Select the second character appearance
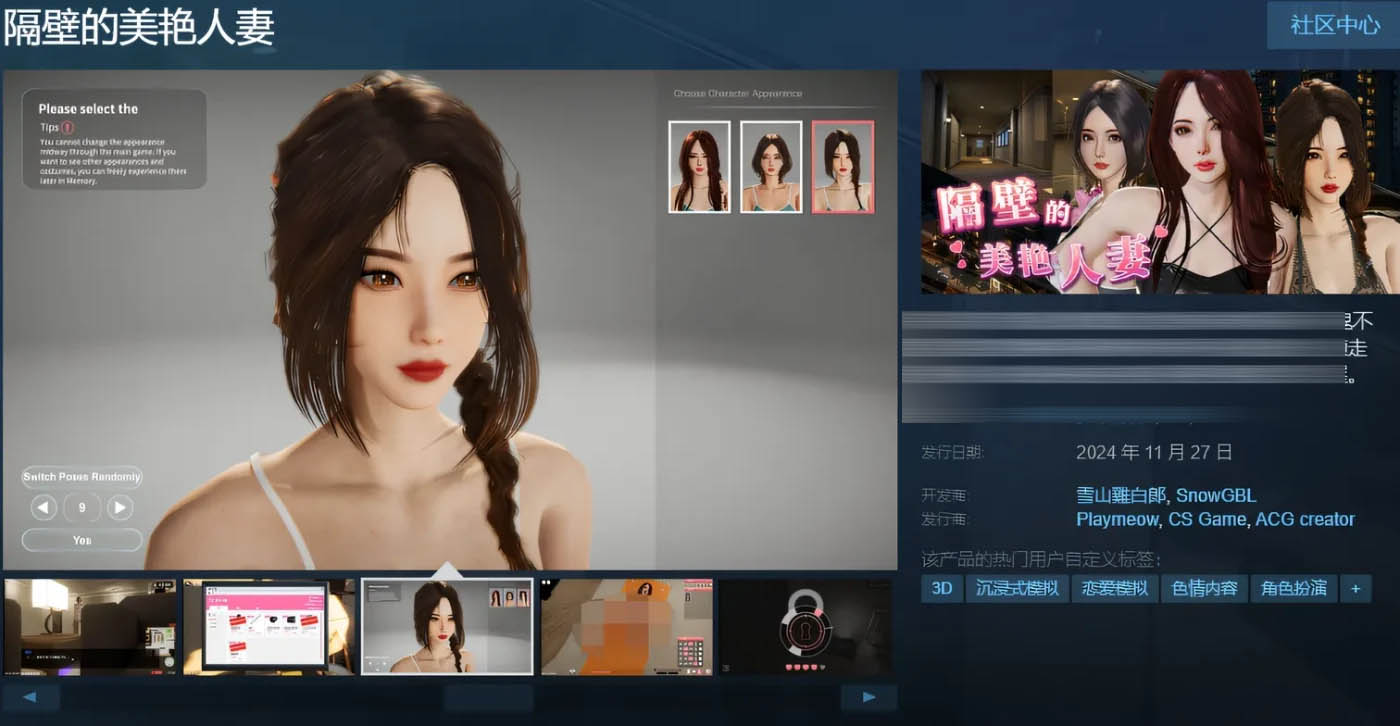The height and width of the screenshot is (726, 1400). [771, 168]
